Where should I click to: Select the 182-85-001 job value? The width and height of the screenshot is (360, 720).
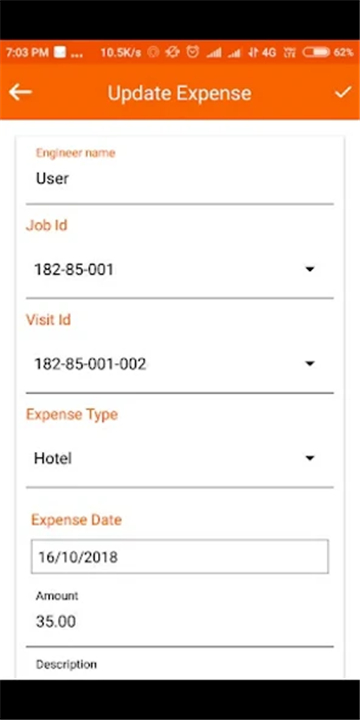[x=73, y=270]
